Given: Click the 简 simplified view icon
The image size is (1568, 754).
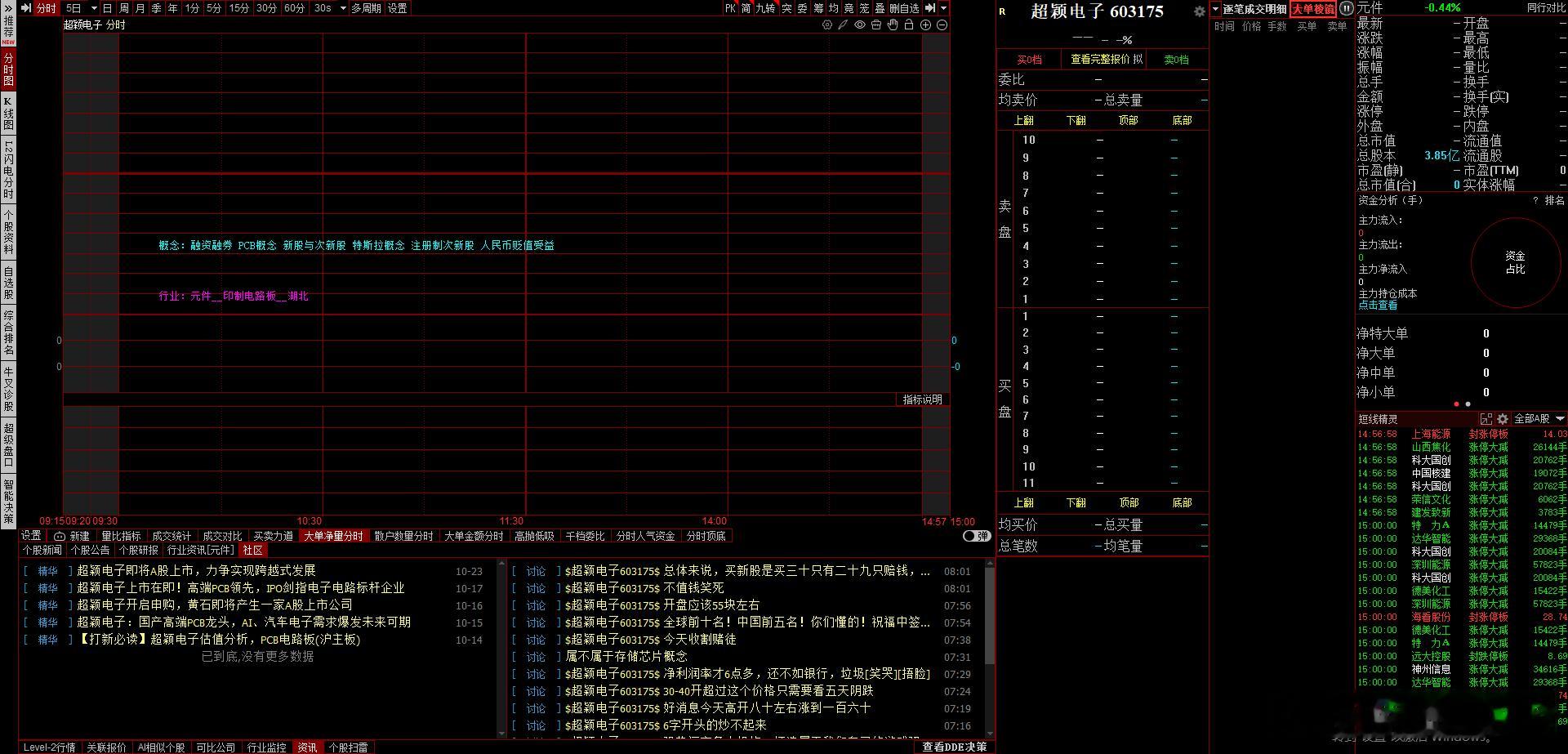Looking at the screenshot, I should [746, 8].
